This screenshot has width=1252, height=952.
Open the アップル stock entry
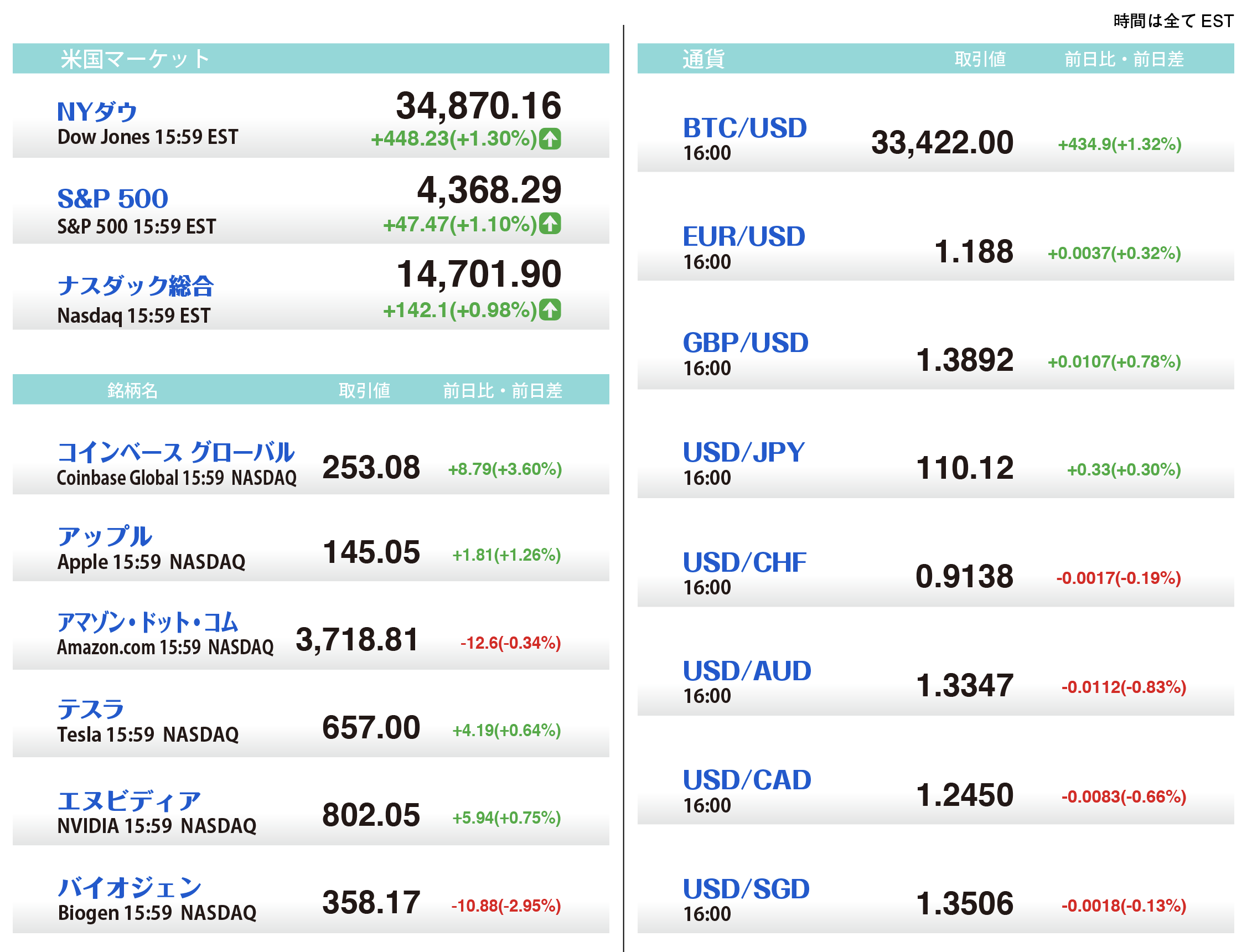[105, 536]
